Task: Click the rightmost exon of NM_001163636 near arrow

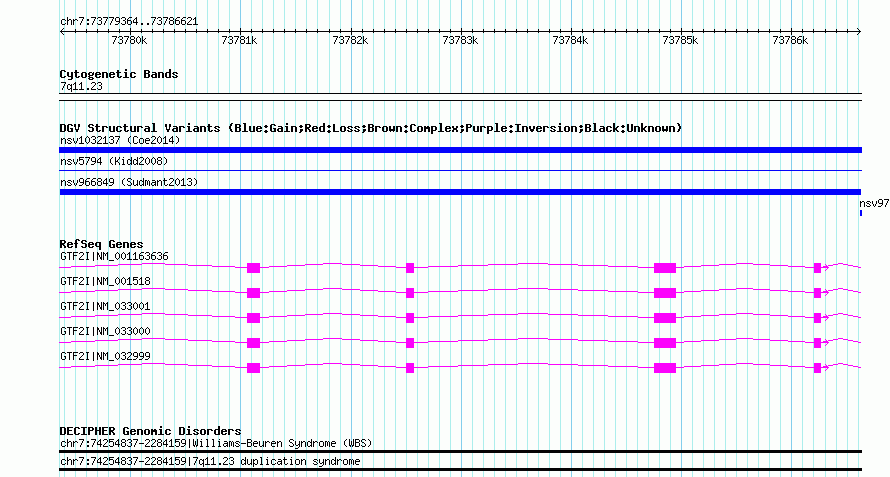Action: pyautogui.click(x=817, y=268)
